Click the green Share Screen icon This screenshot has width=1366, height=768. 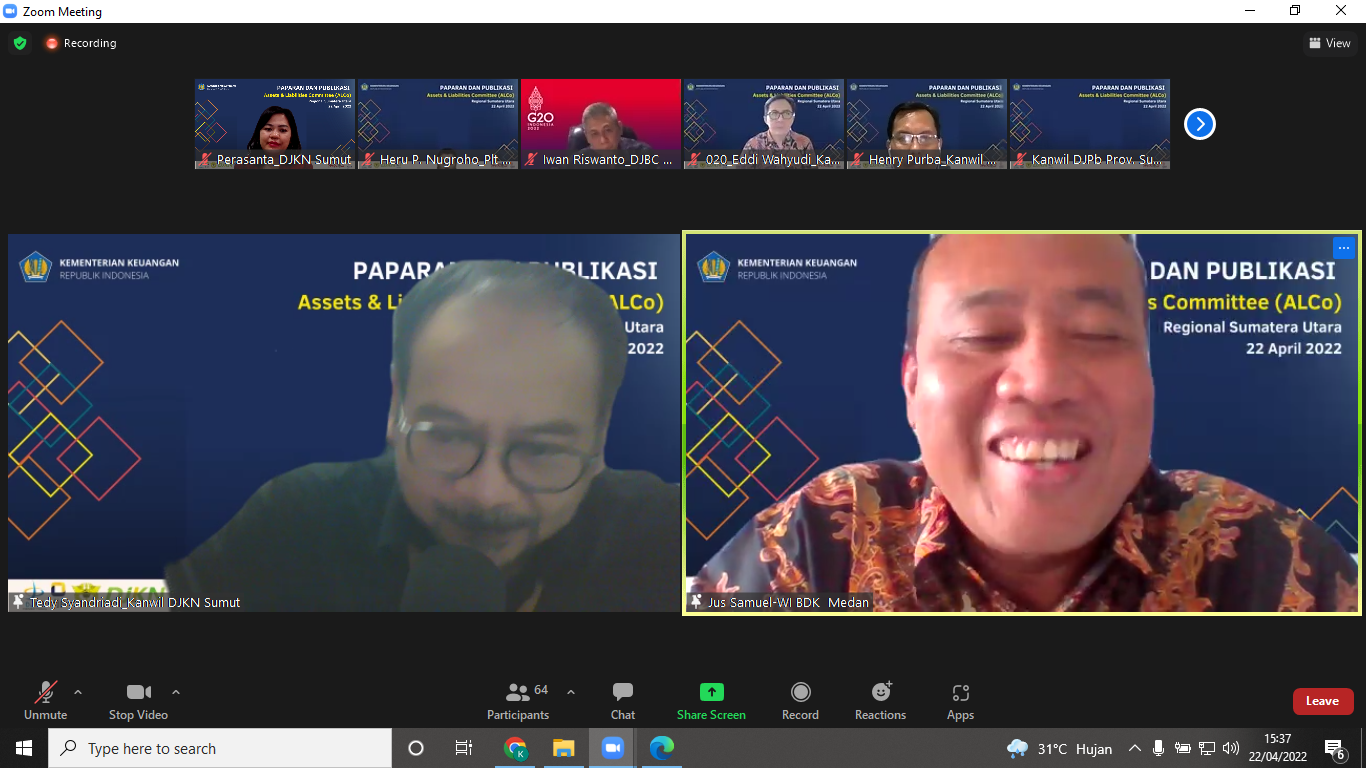pyautogui.click(x=711, y=692)
